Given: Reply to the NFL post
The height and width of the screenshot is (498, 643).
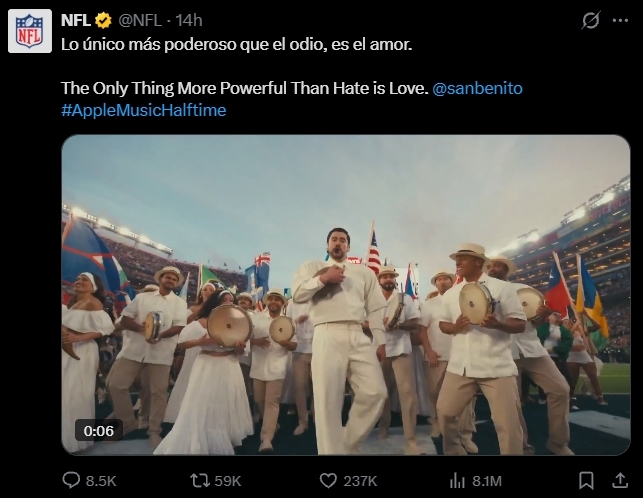Looking at the screenshot, I should click(x=72, y=480).
